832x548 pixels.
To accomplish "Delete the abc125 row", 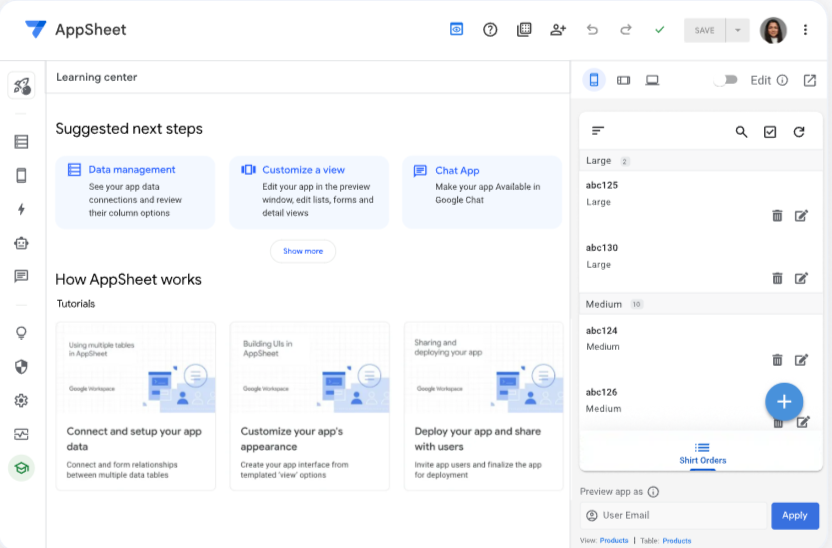I will coord(777,215).
